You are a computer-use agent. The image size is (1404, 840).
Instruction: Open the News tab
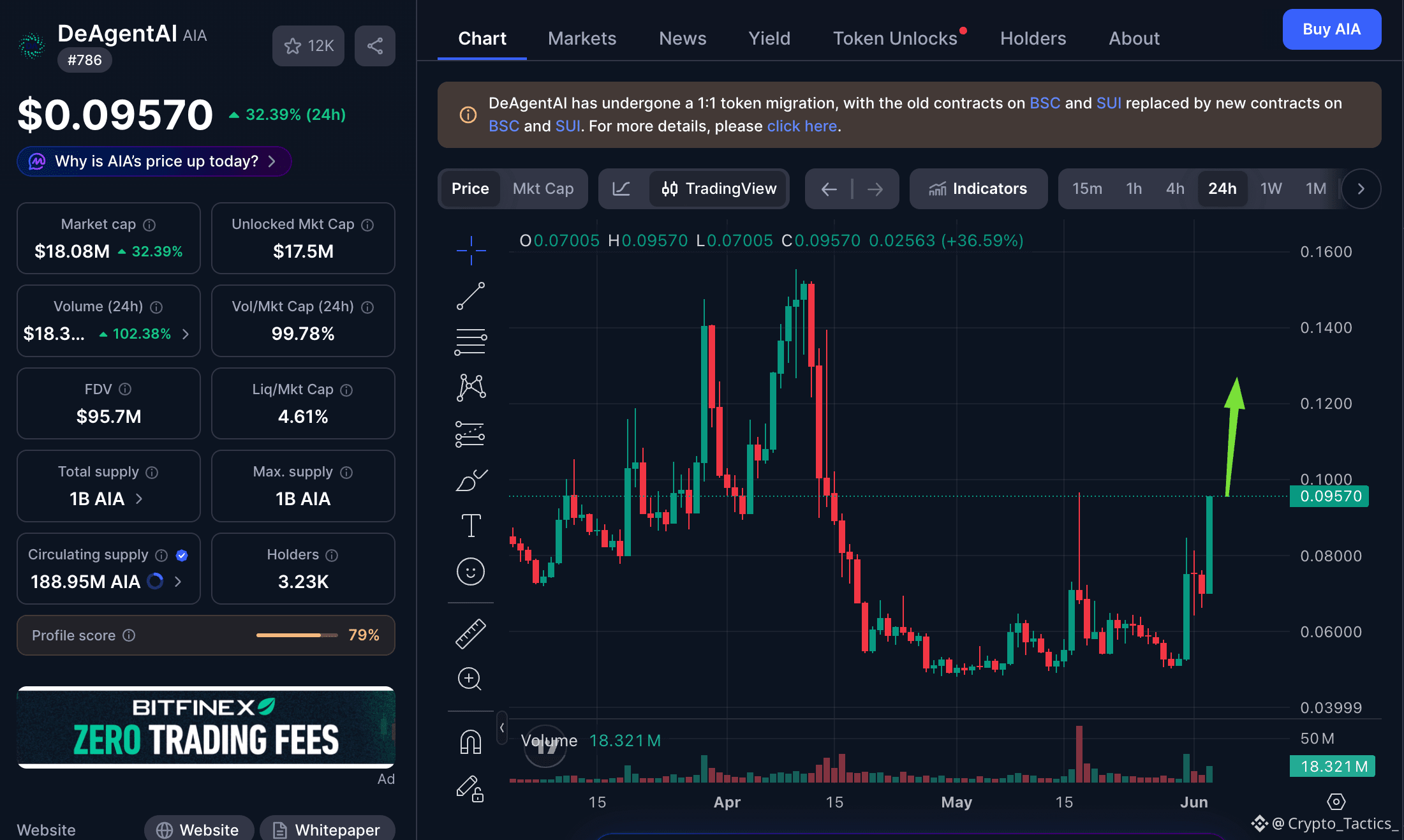tap(683, 38)
